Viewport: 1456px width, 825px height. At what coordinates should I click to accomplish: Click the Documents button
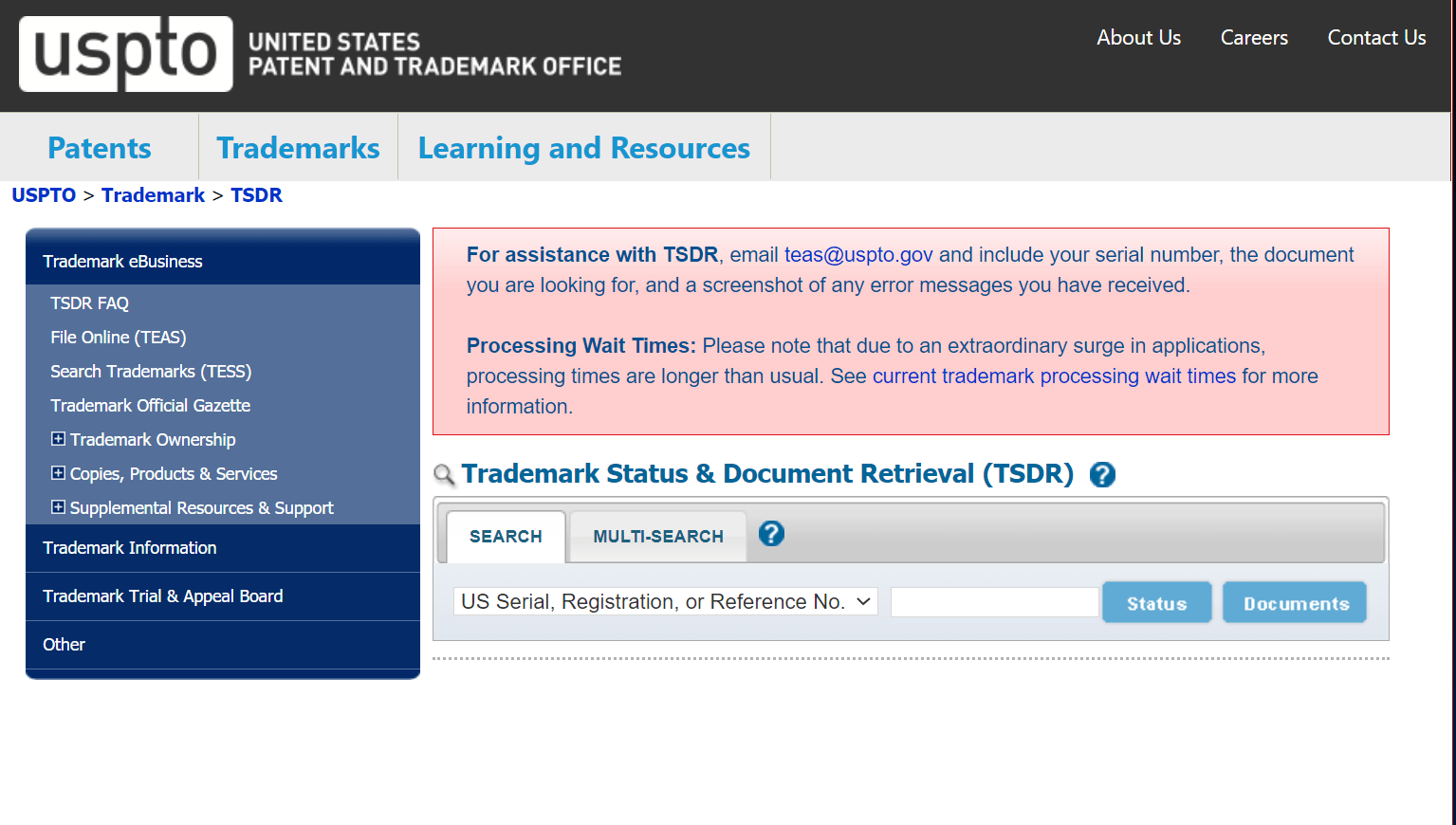pos(1295,603)
